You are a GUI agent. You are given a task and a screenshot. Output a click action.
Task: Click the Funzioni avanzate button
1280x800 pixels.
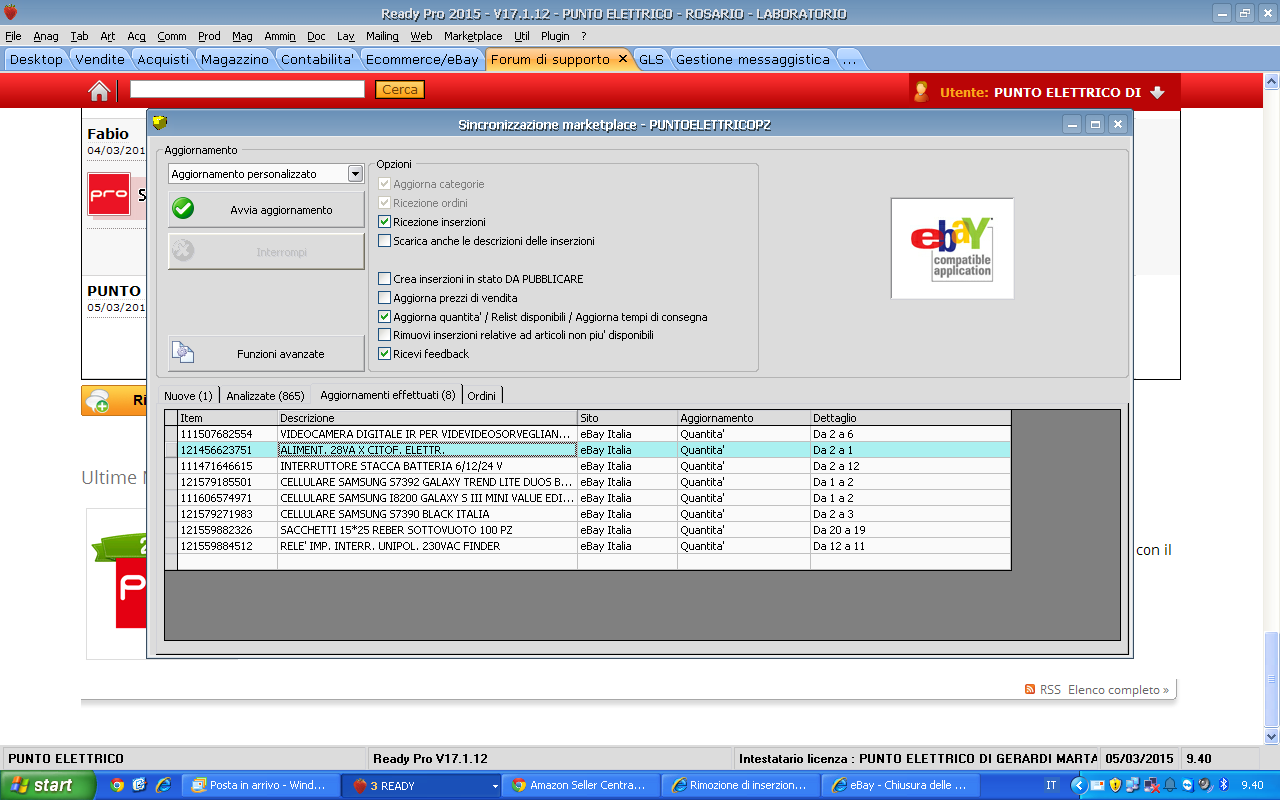pyautogui.click(x=266, y=353)
